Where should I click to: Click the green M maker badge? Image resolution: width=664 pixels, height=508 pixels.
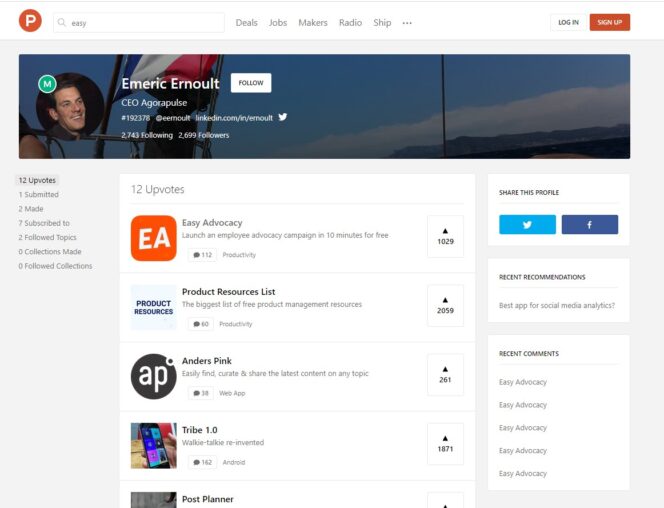pos(47,84)
